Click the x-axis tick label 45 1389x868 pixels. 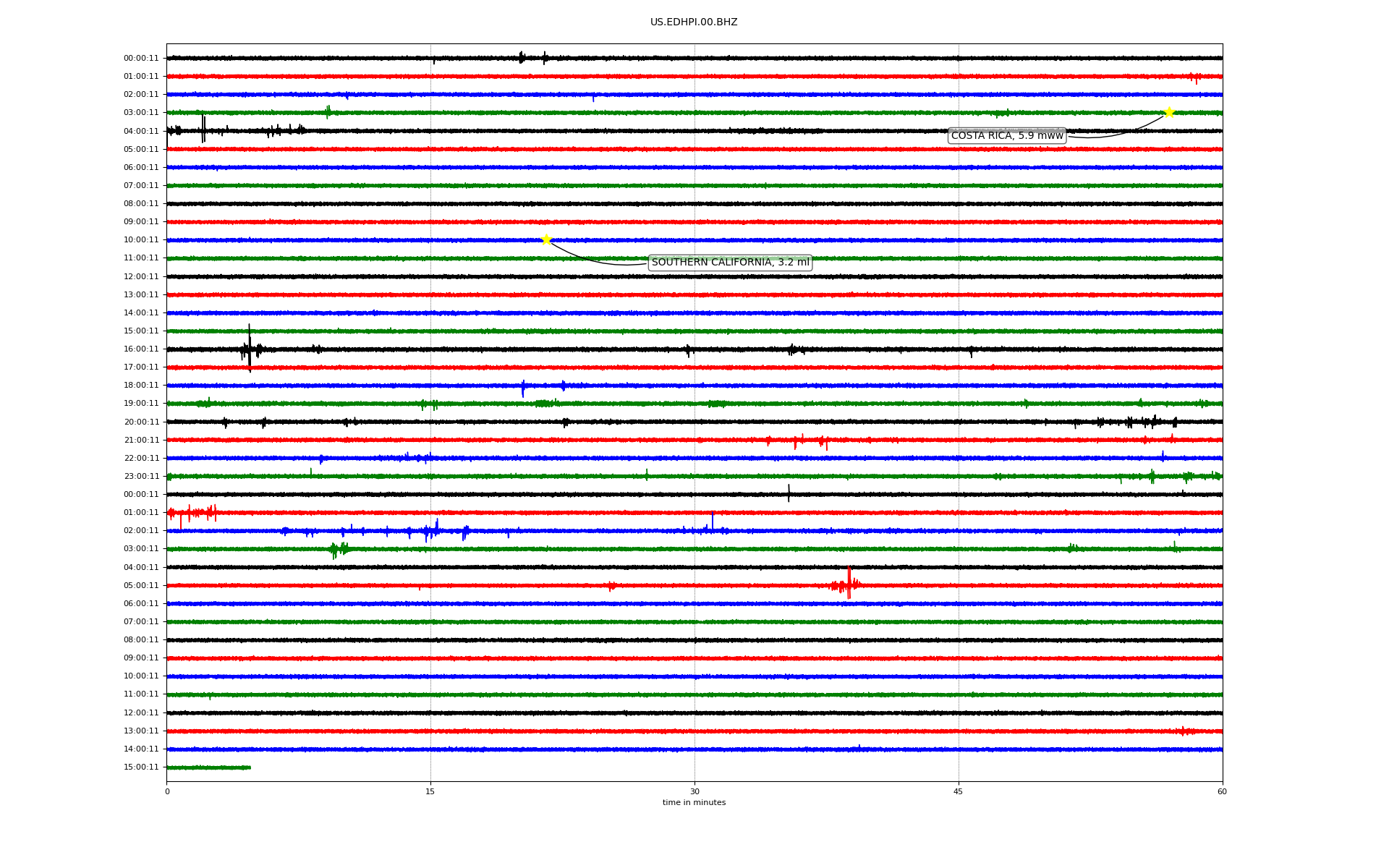click(x=959, y=791)
